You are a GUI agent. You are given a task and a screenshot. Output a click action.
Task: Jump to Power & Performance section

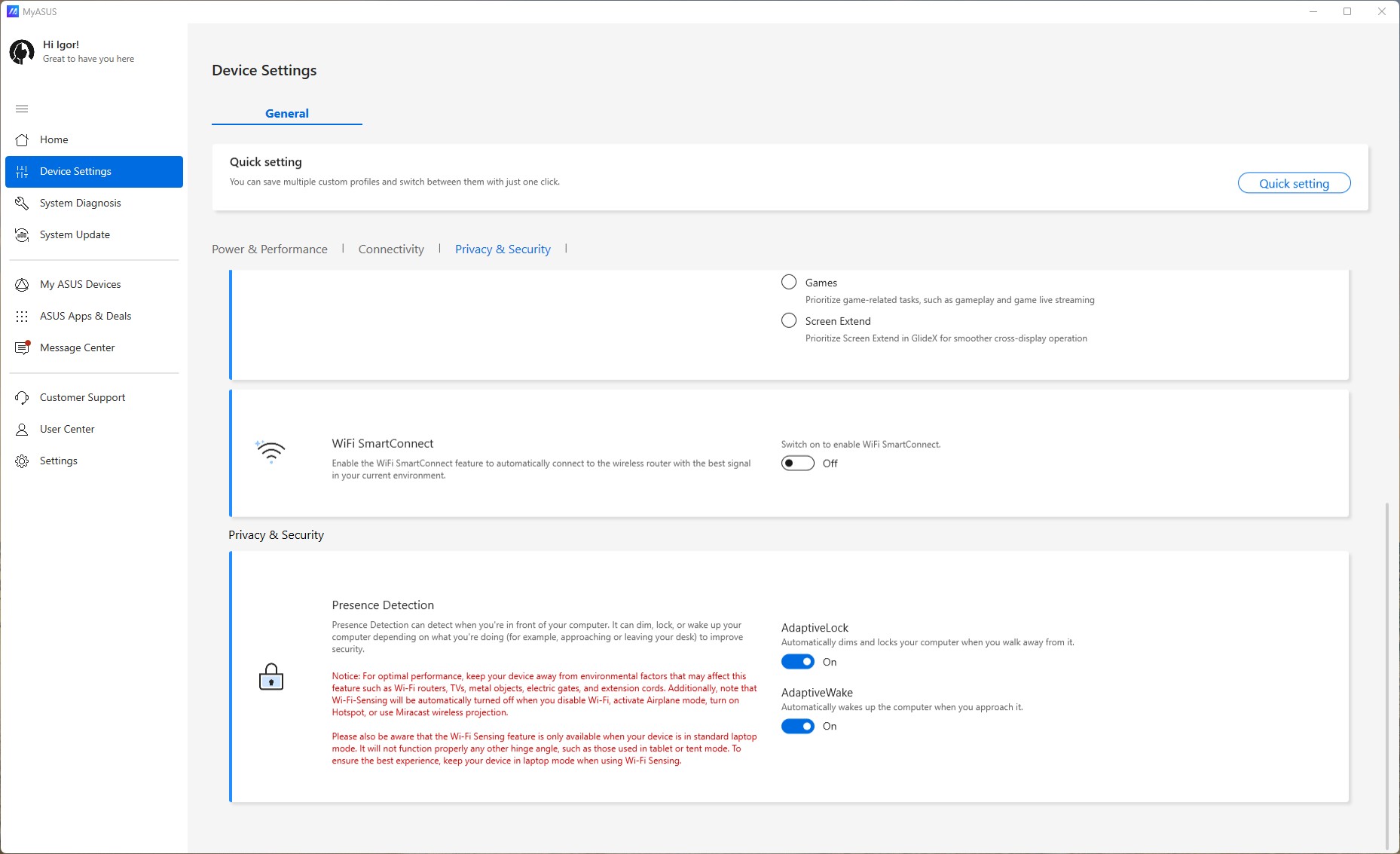[270, 249]
